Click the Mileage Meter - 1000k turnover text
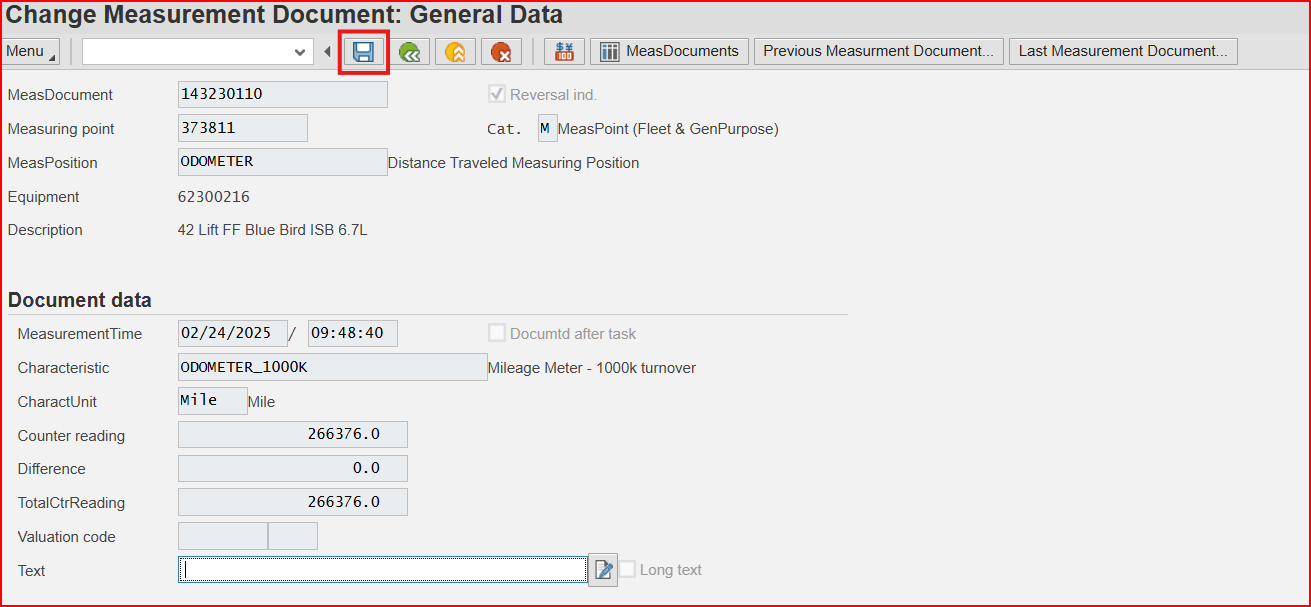Viewport: 1311px width, 607px height. (x=592, y=368)
